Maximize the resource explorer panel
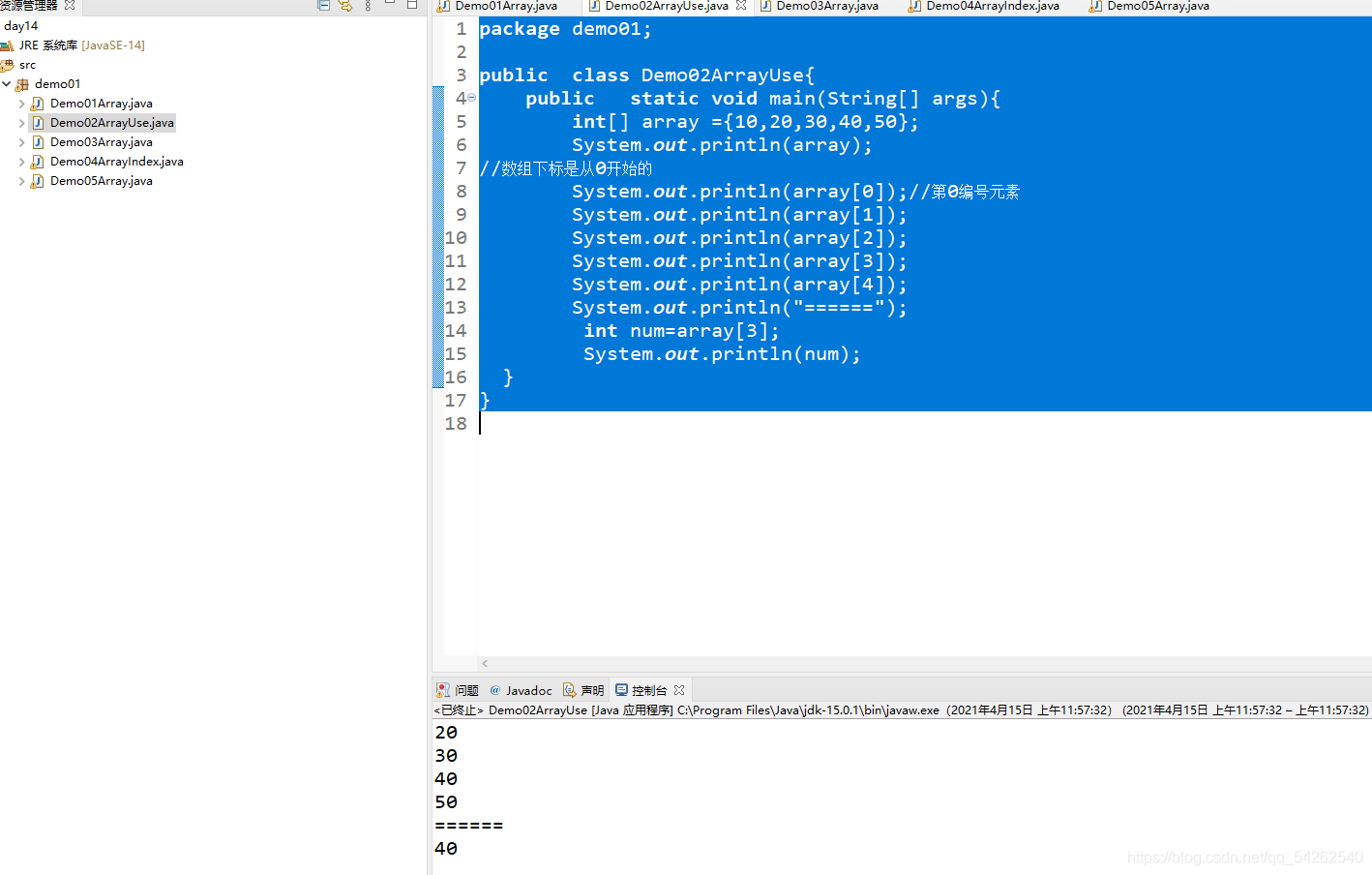1372x875 pixels. click(412, 4)
